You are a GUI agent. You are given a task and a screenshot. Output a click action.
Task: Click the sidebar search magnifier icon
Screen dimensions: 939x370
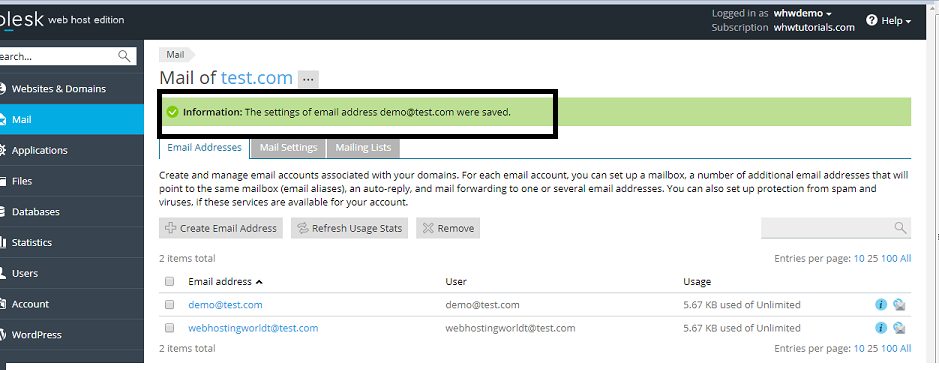coord(124,56)
